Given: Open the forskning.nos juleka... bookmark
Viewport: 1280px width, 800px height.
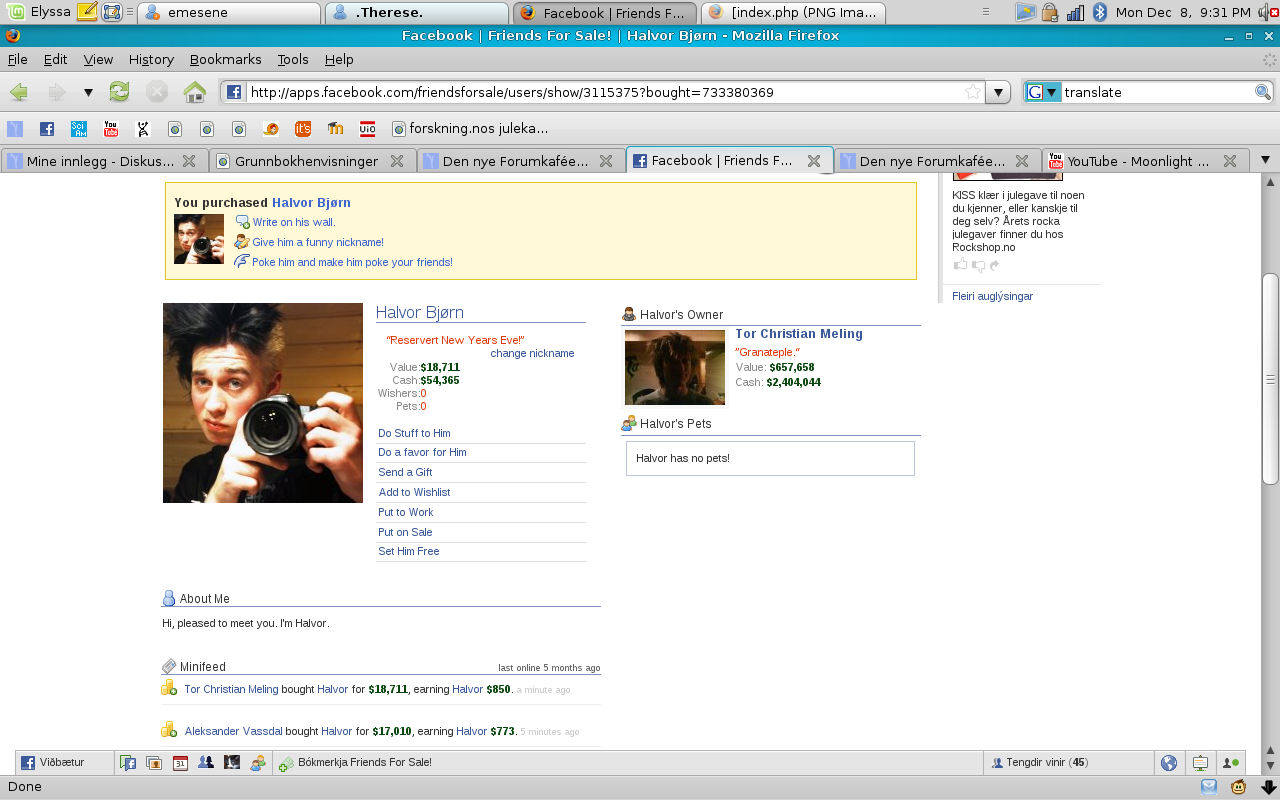Looking at the screenshot, I should coord(470,128).
